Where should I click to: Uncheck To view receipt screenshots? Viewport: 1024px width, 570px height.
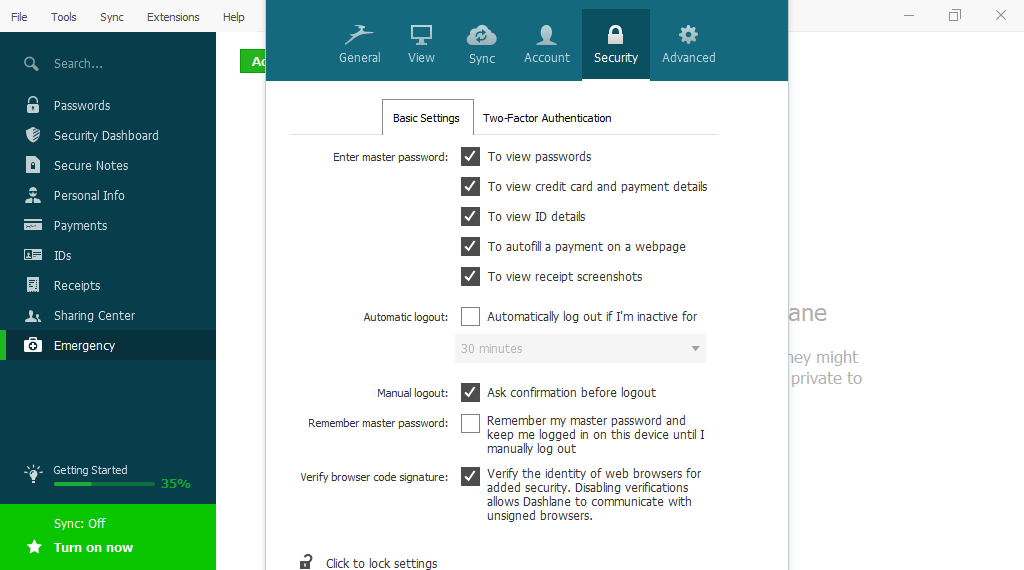[470, 277]
